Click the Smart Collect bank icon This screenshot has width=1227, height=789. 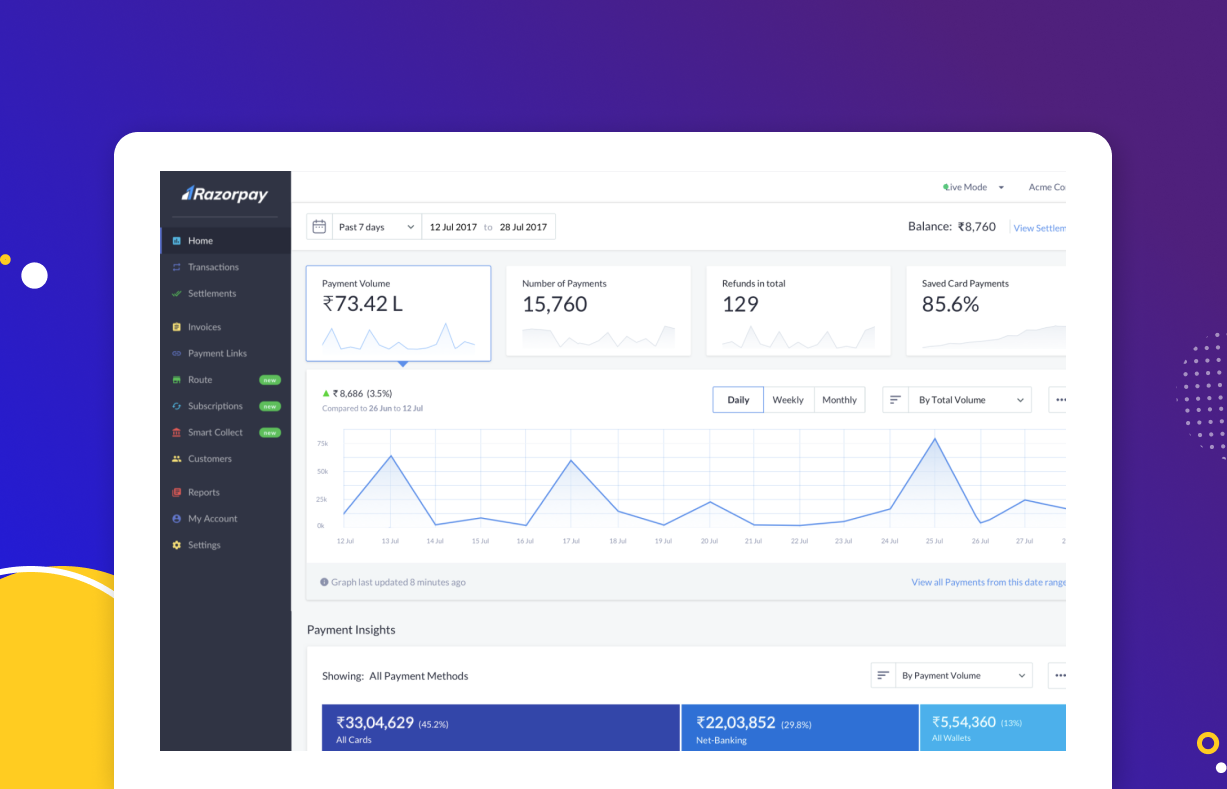(176, 433)
